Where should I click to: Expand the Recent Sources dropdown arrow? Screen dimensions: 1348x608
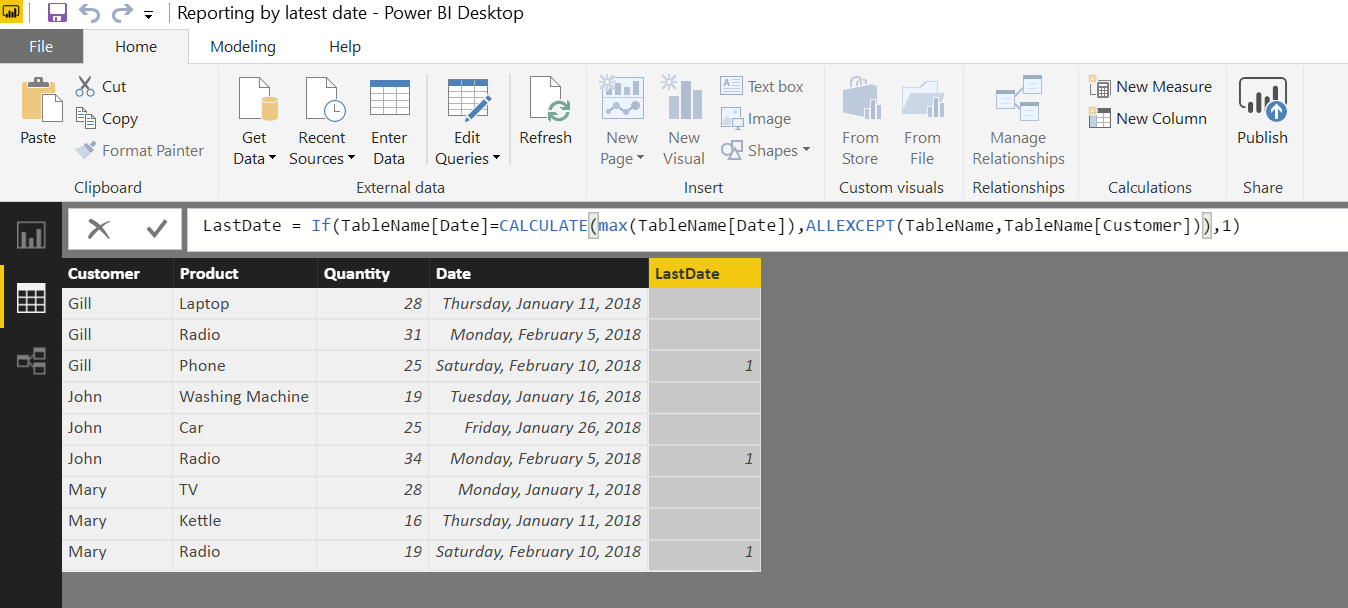click(351, 159)
